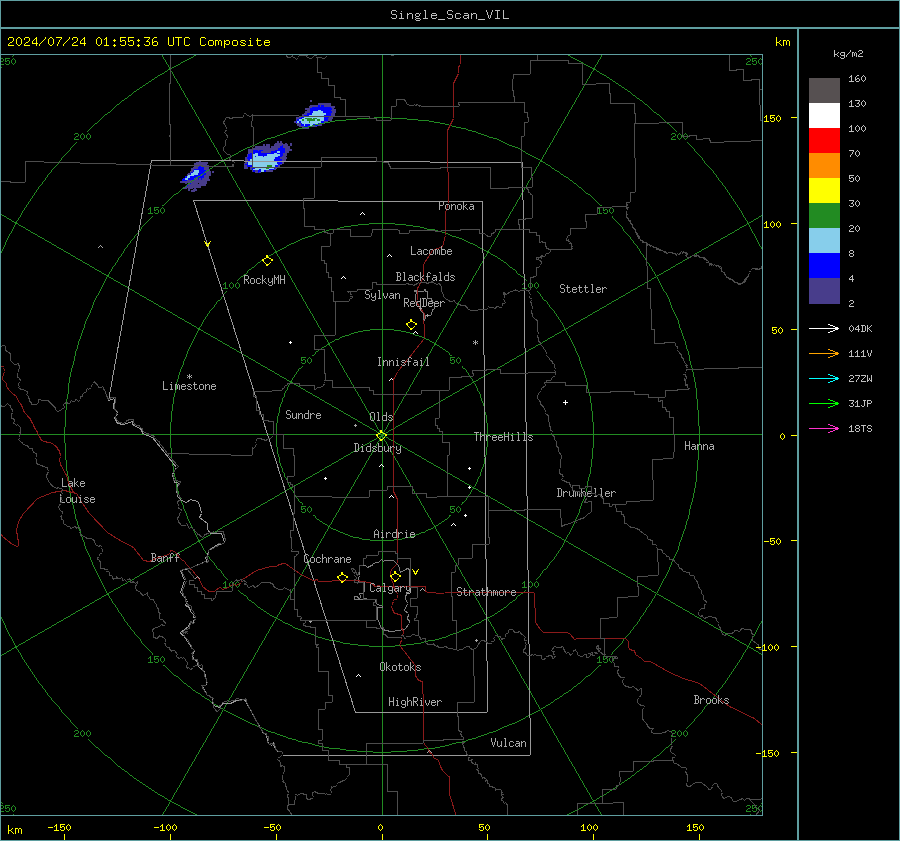Click the yellow V marker east of Calgary
Image resolution: width=900 pixels, height=841 pixels.
point(415,572)
